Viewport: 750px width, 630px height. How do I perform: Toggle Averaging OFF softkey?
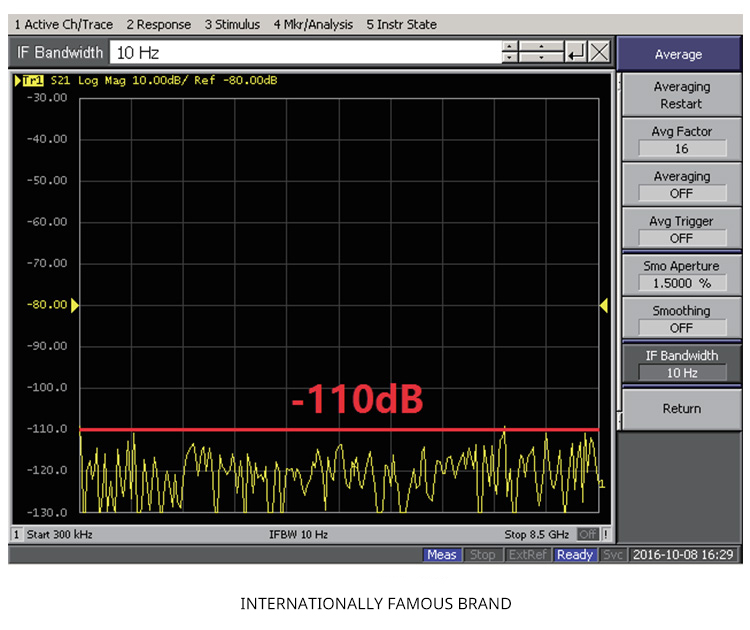pos(681,184)
